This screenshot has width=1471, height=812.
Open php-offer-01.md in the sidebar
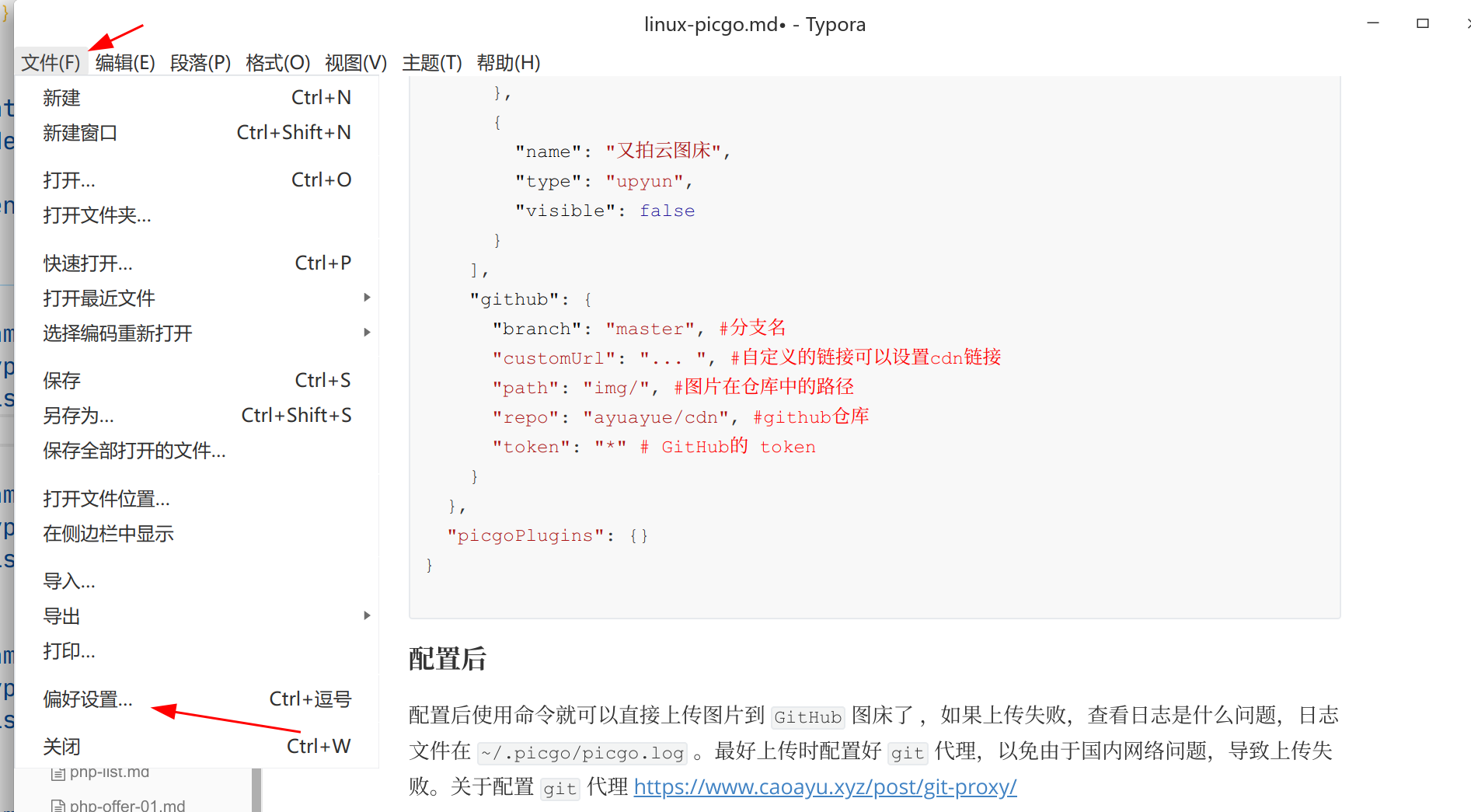pyautogui.click(x=127, y=806)
